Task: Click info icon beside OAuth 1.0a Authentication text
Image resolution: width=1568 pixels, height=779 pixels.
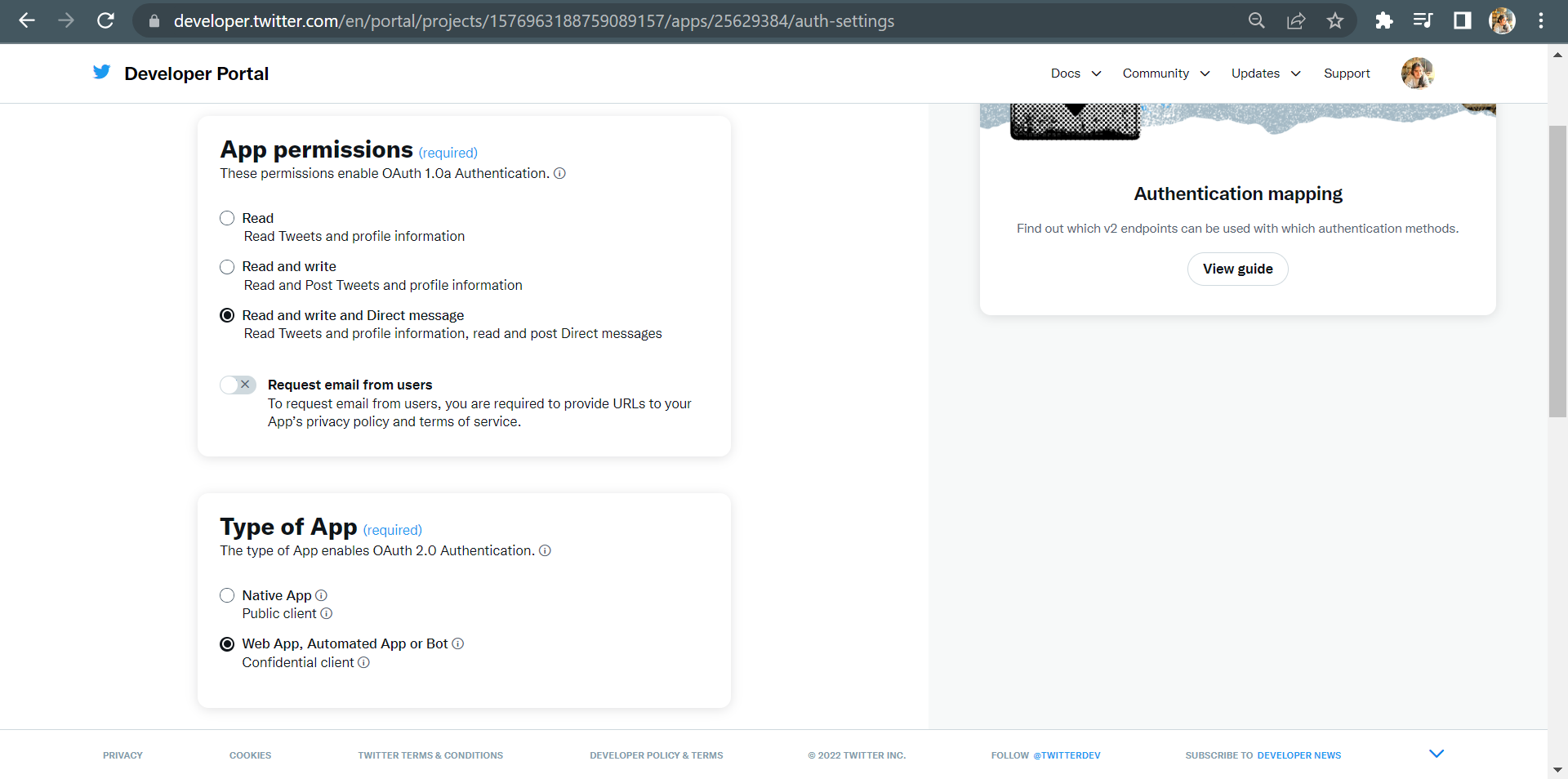Action: tap(559, 173)
